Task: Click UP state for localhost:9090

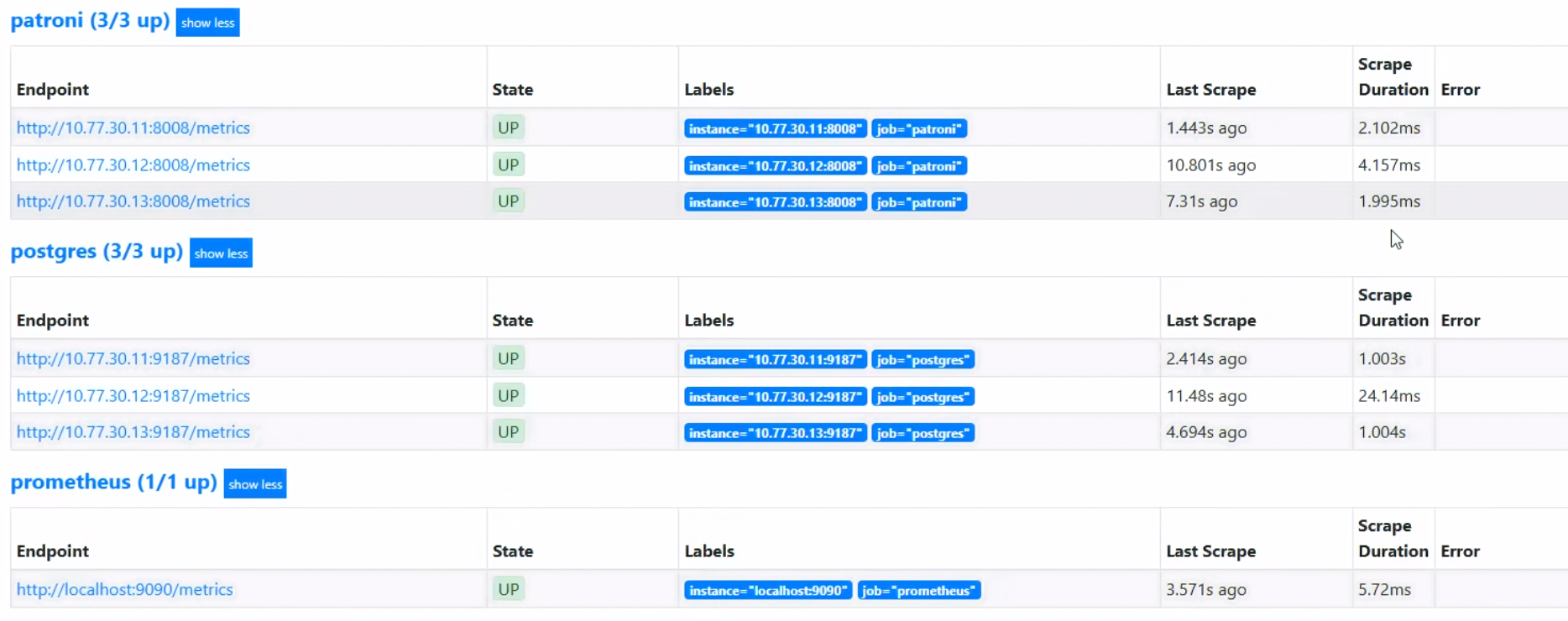Action: [509, 589]
